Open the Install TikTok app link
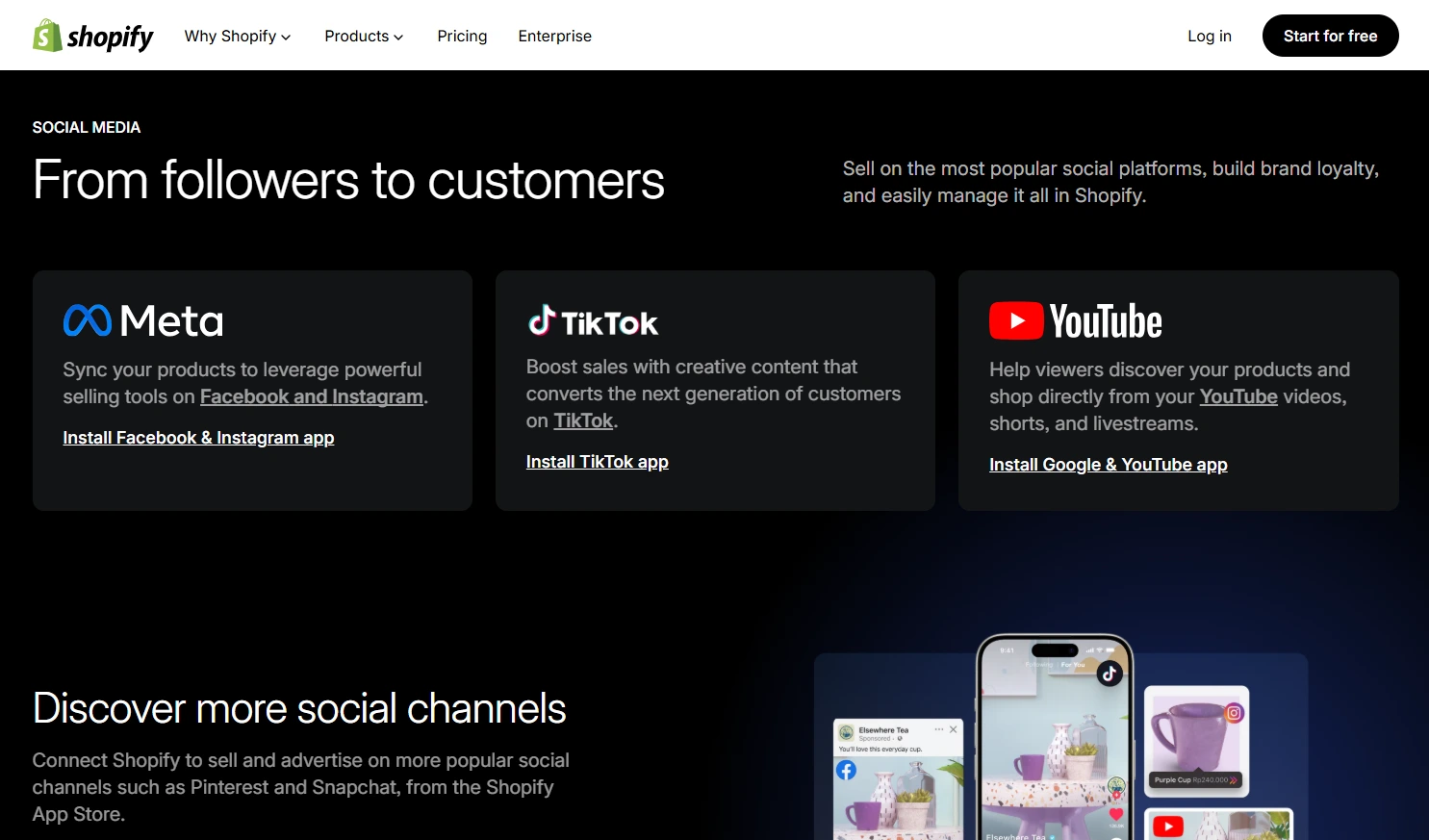Image resolution: width=1429 pixels, height=840 pixels. point(597,461)
